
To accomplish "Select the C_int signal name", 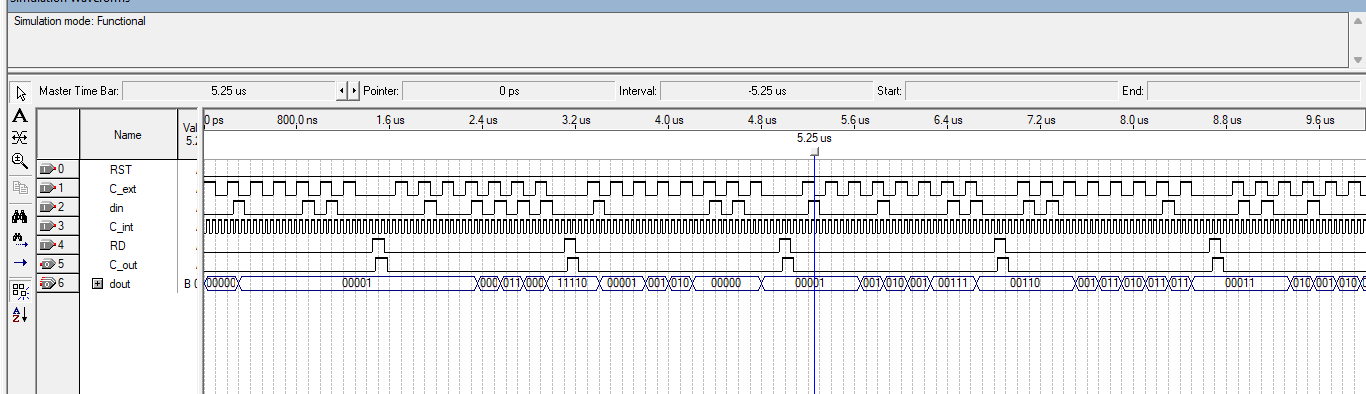I will pos(121,227).
